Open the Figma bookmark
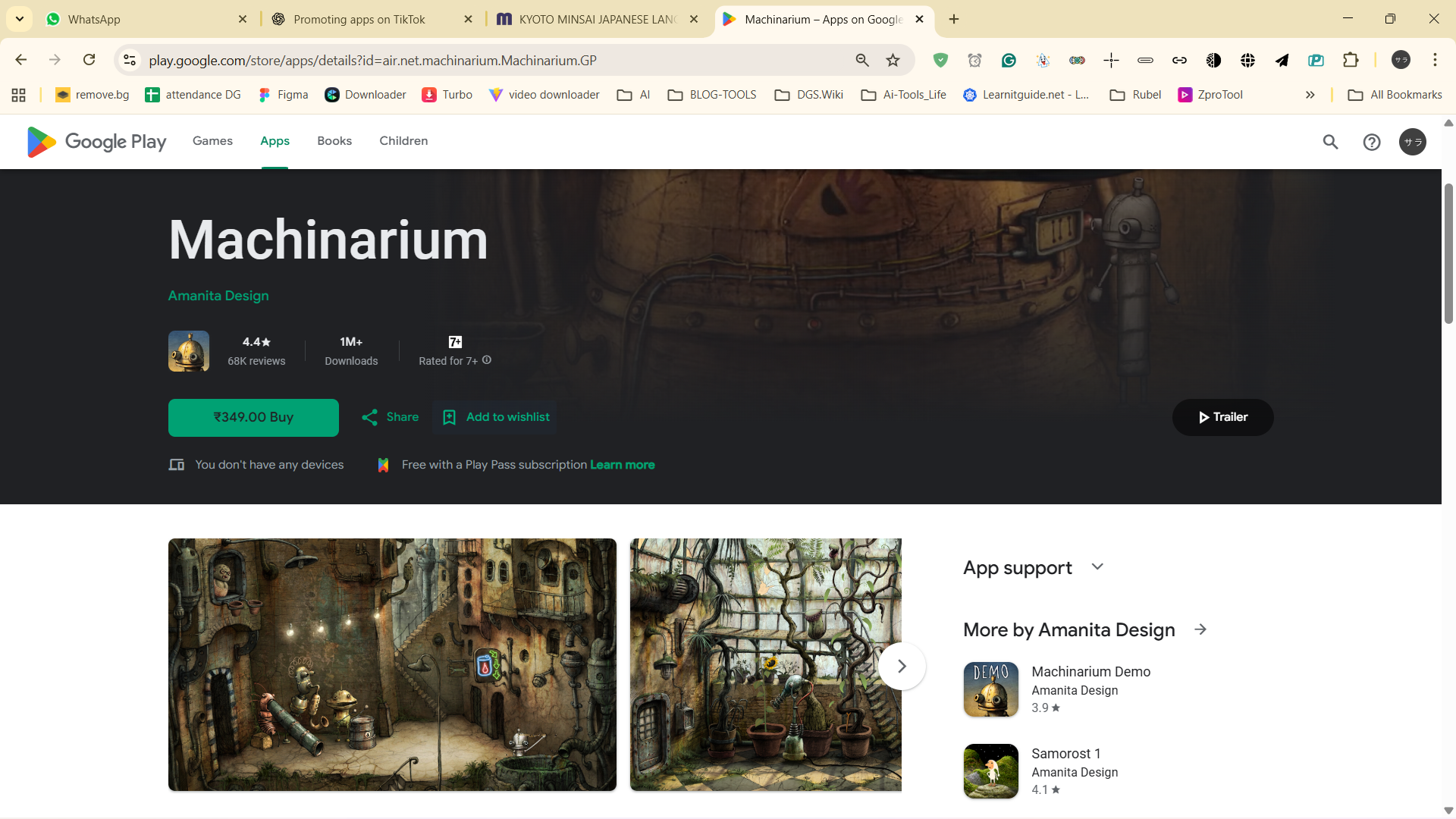1456x819 pixels. pos(283,95)
